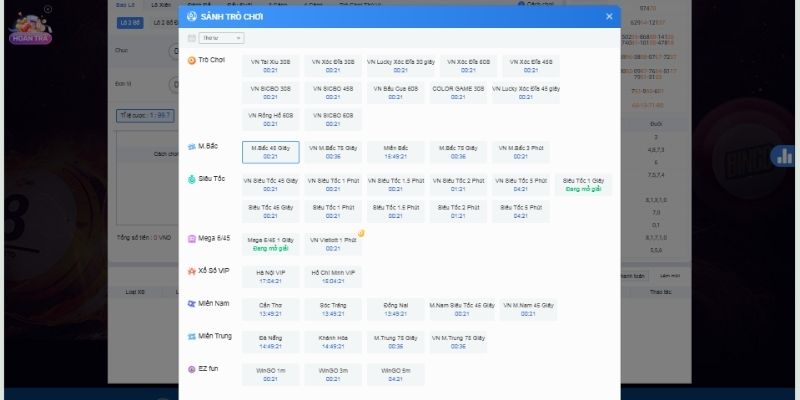Pick the WinGO 5m game
Viewport: 800px width, 400px height.
click(396, 374)
